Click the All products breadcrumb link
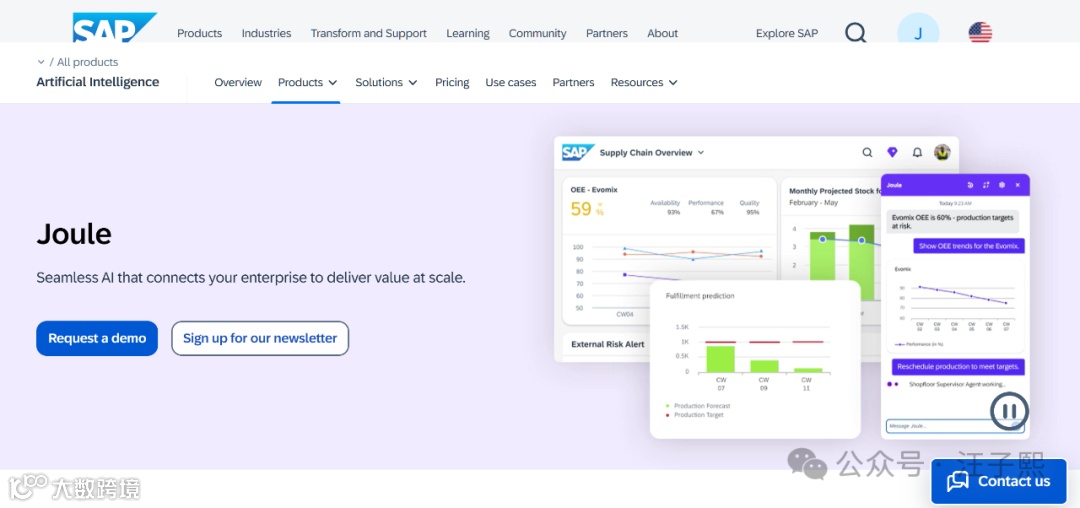Image resolution: width=1080 pixels, height=508 pixels. 87,62
